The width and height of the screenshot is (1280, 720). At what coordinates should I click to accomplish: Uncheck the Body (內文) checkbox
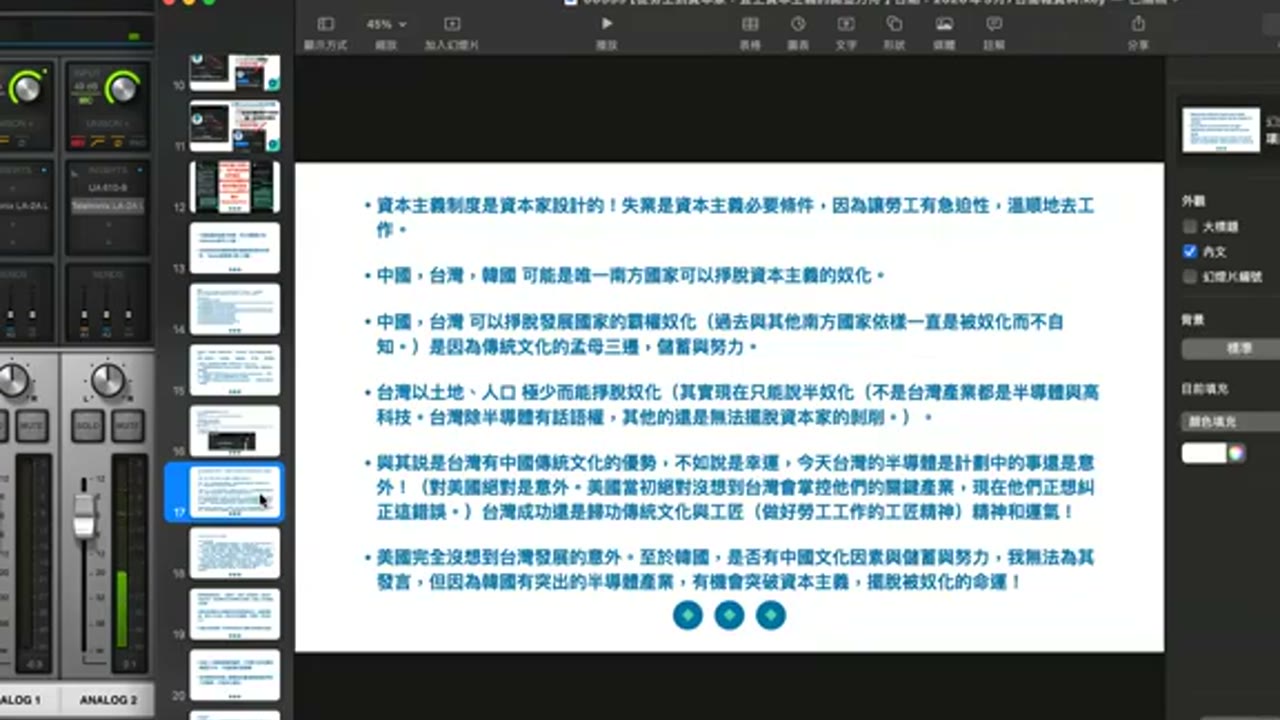pos(1190,252)
